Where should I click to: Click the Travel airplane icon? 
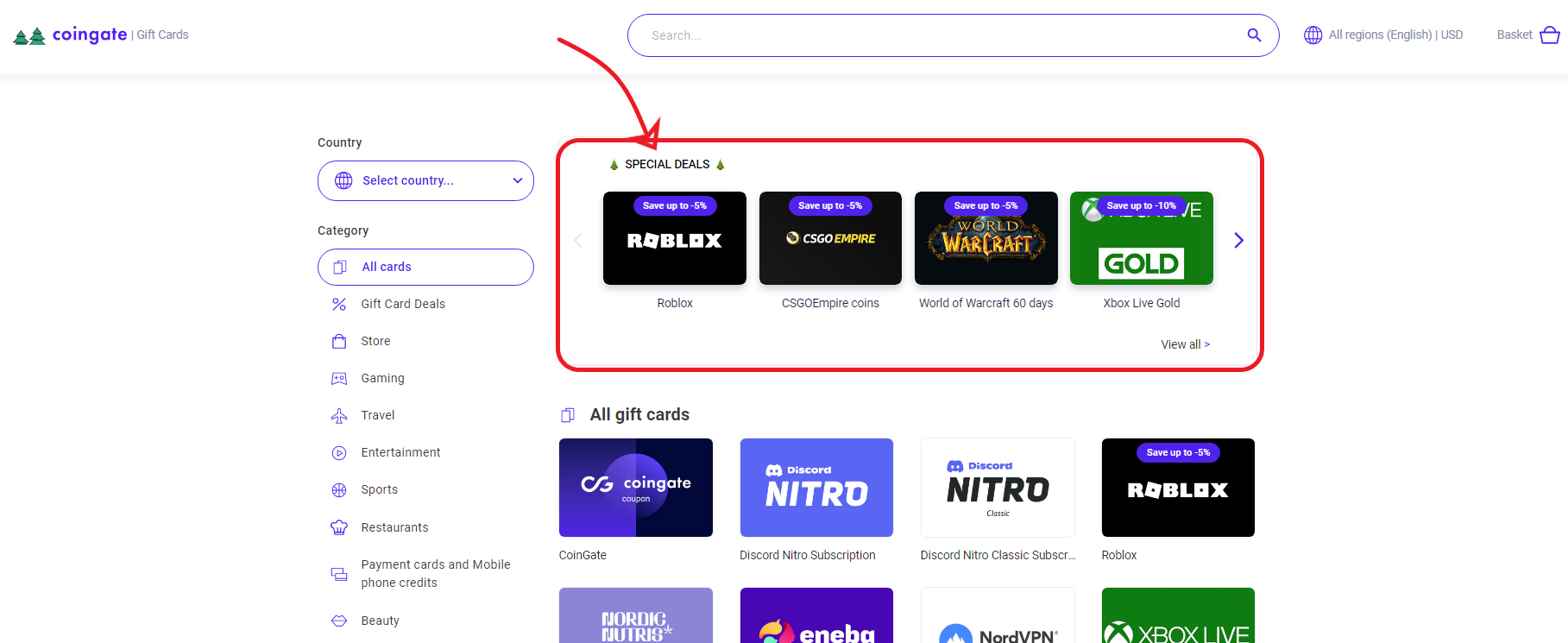pos(339,416)
